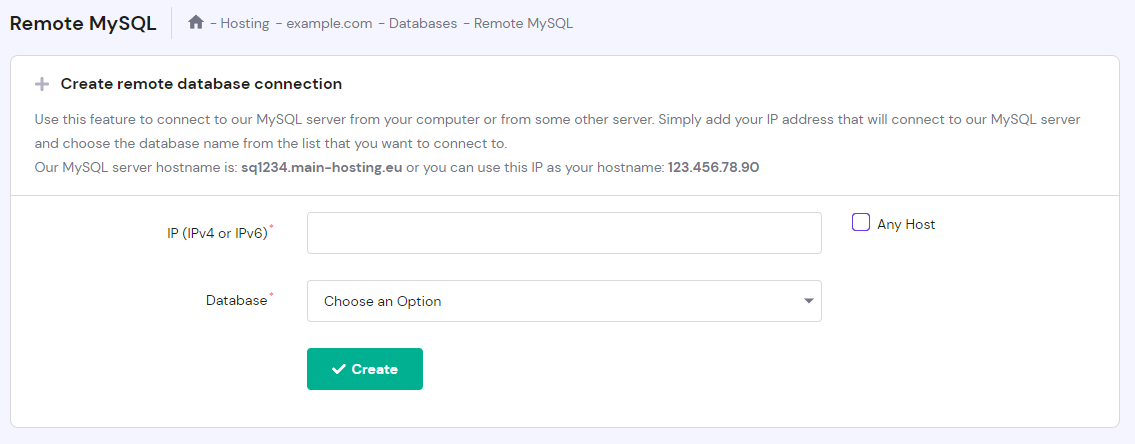
Task: Enable the Any Host checkbox
Action: click(861, 223)
